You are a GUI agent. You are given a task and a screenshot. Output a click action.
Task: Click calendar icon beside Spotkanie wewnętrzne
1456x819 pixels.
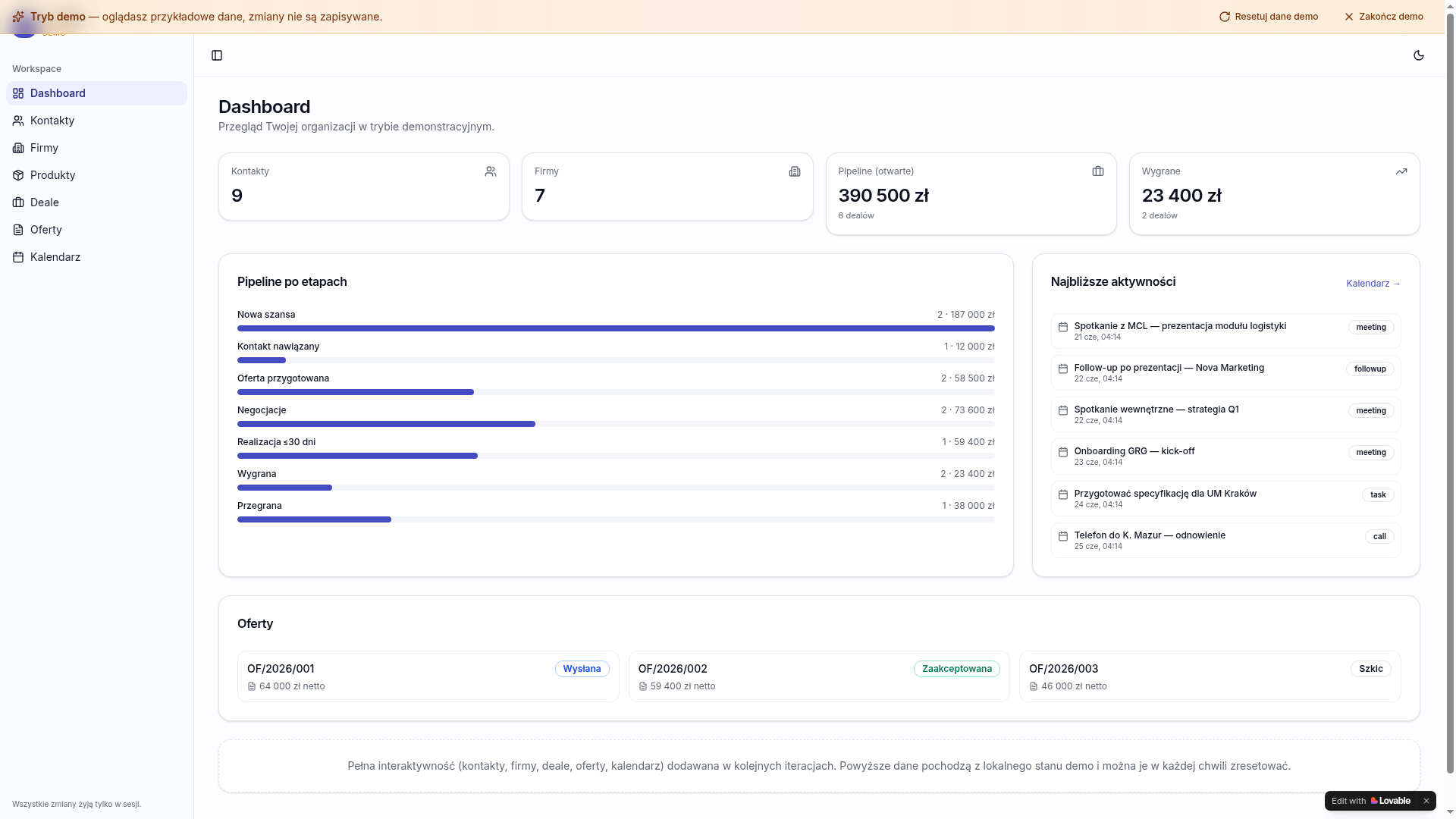tap(1063, 410)
